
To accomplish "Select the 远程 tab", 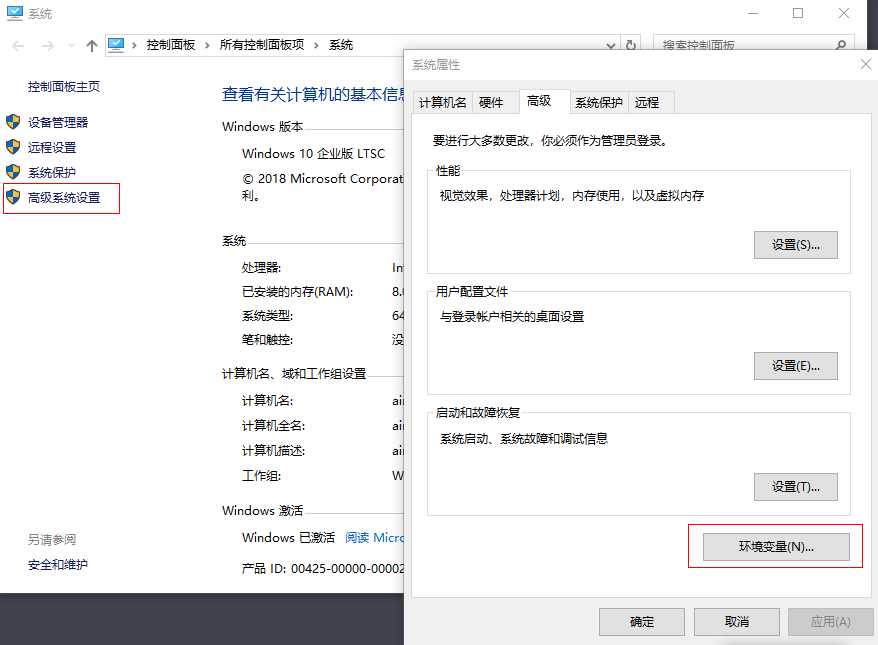I will tap(647, 103).
